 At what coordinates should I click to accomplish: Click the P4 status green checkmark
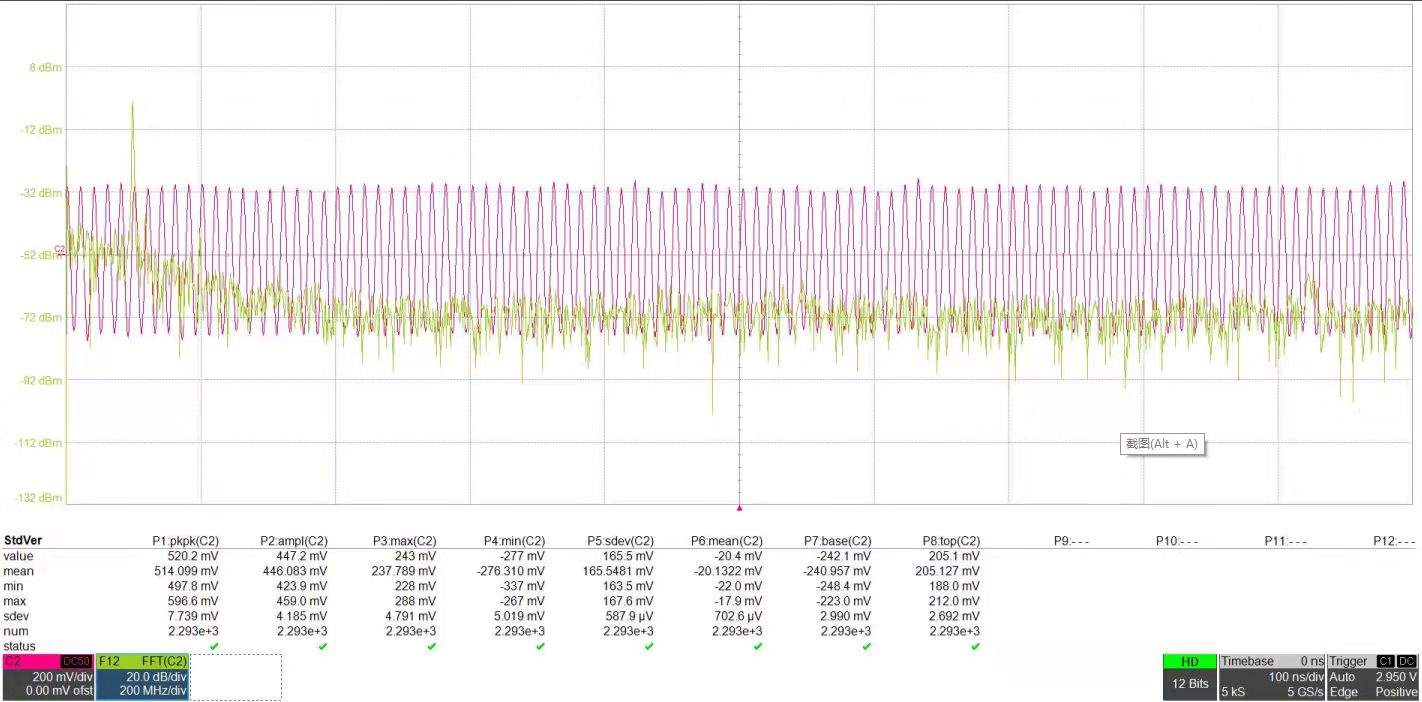[540, 647]
